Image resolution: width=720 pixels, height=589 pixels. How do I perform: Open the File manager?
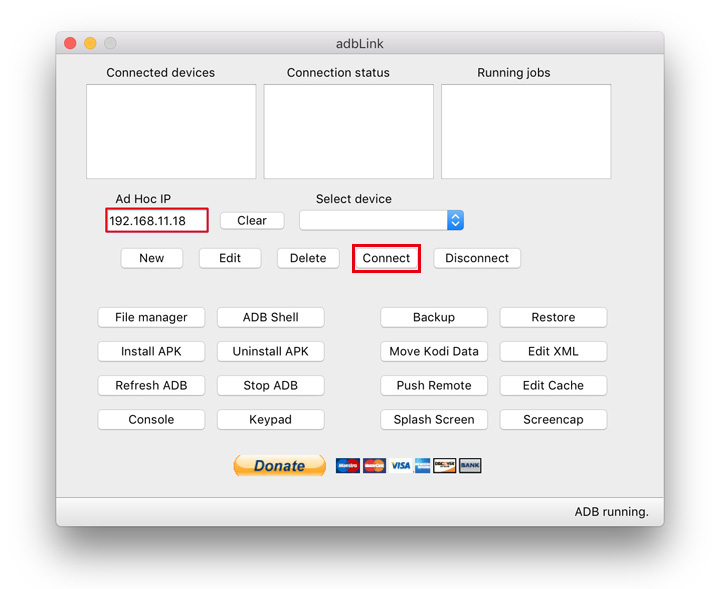[151, 317]
